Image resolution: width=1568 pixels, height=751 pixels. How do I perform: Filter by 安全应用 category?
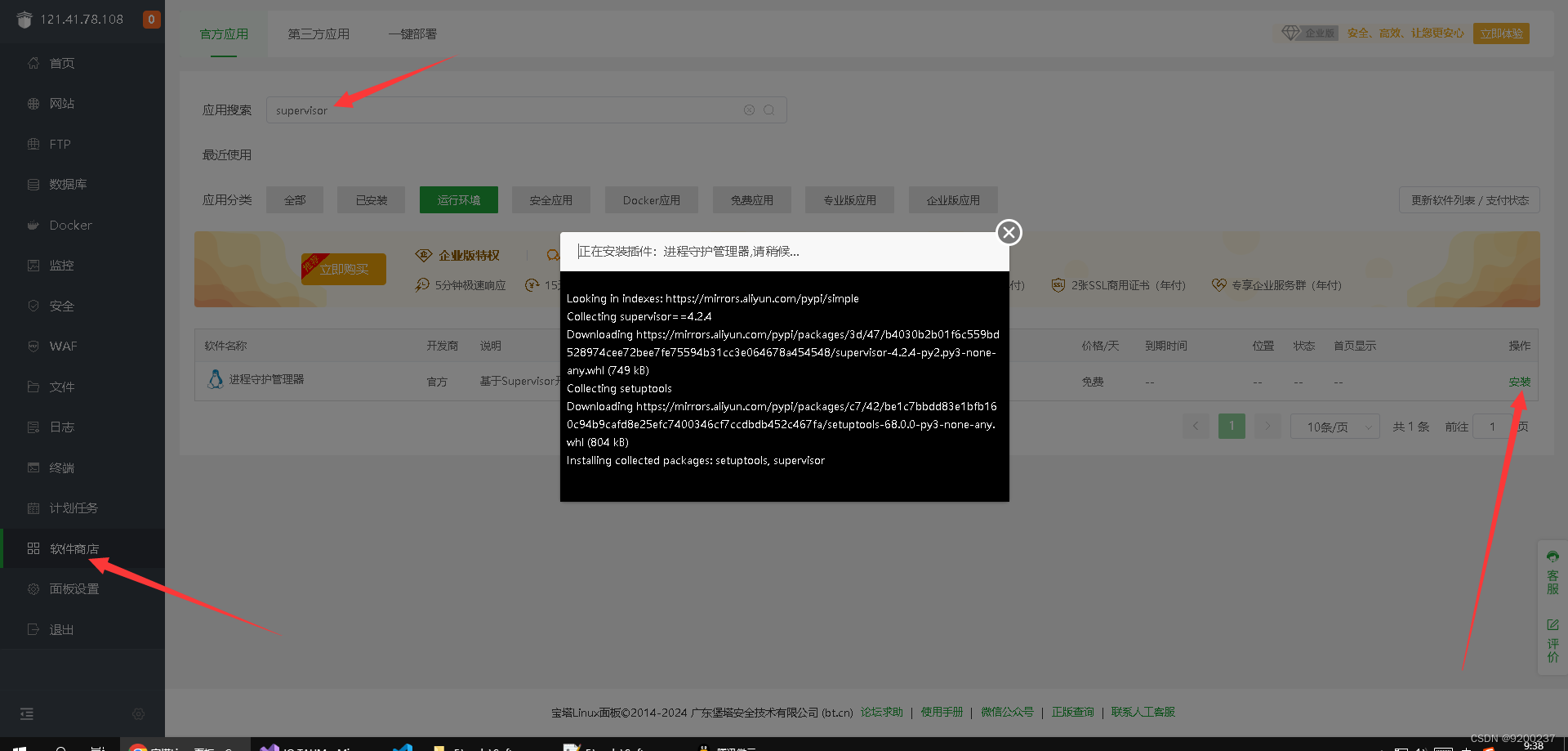(x=551, y=200)
